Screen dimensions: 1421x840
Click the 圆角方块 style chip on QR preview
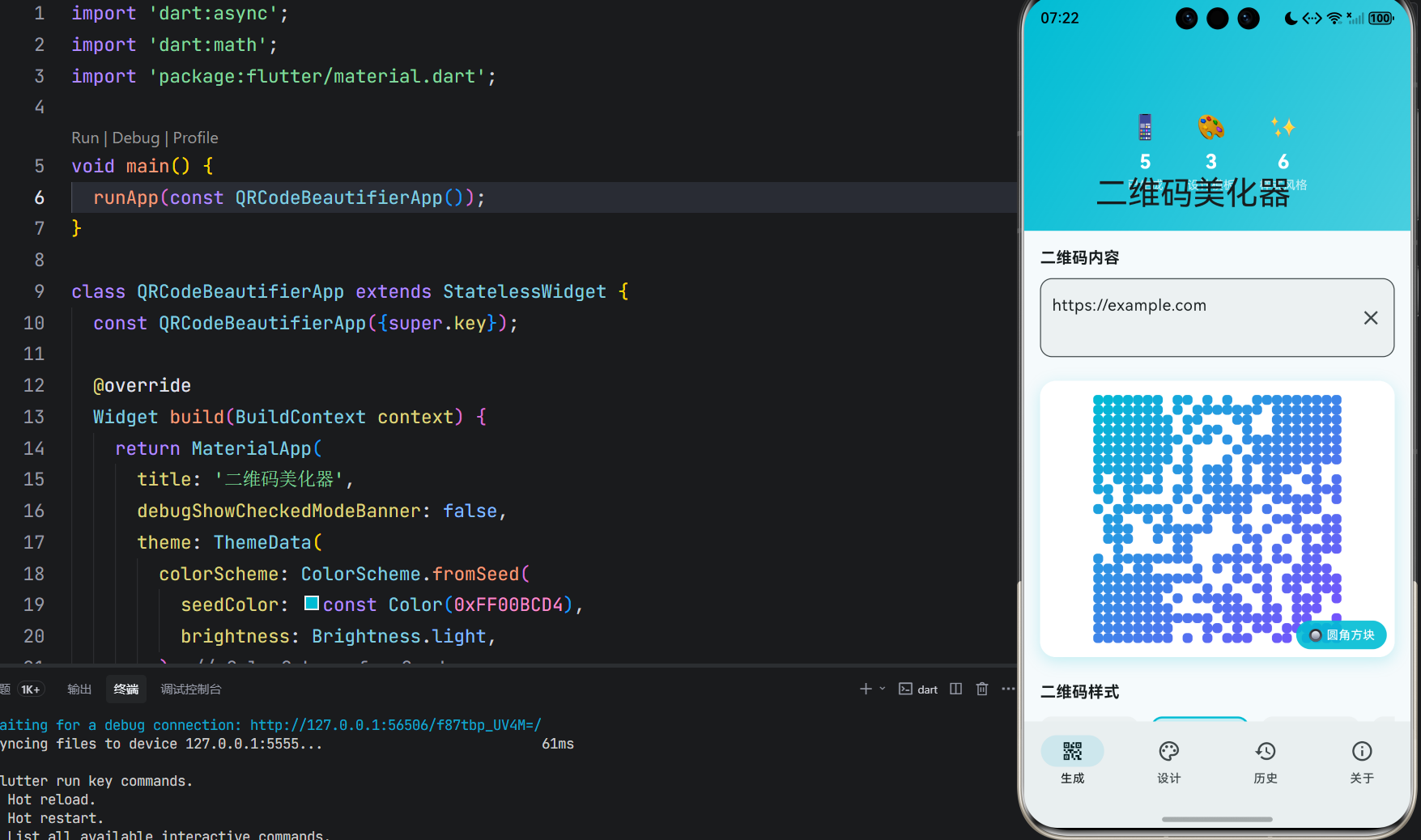1342,635
